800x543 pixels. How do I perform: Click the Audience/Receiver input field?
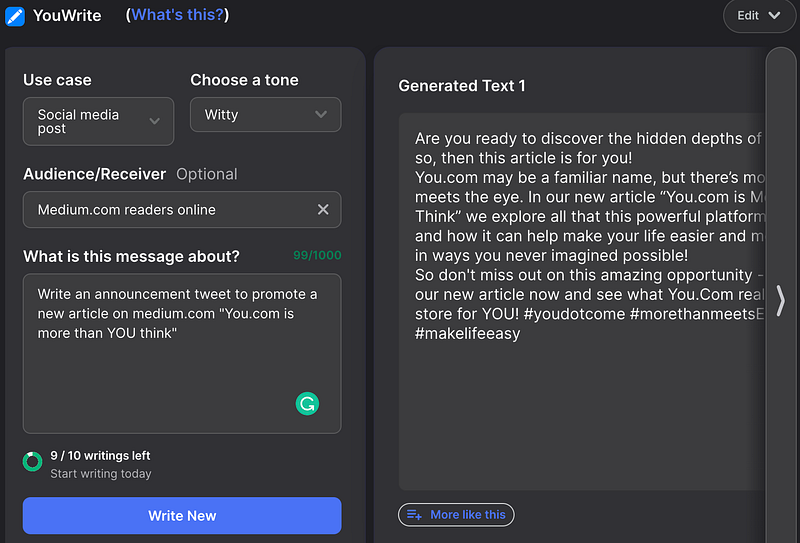pos(170,210)
